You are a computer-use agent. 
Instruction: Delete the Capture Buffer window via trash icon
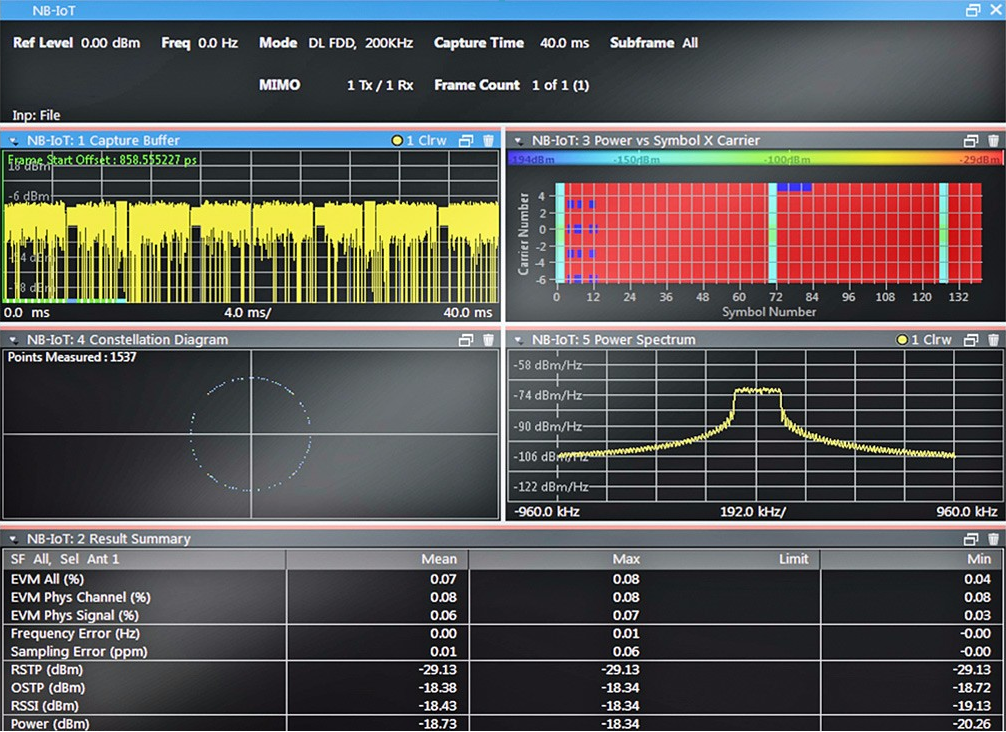coord(488,140)
